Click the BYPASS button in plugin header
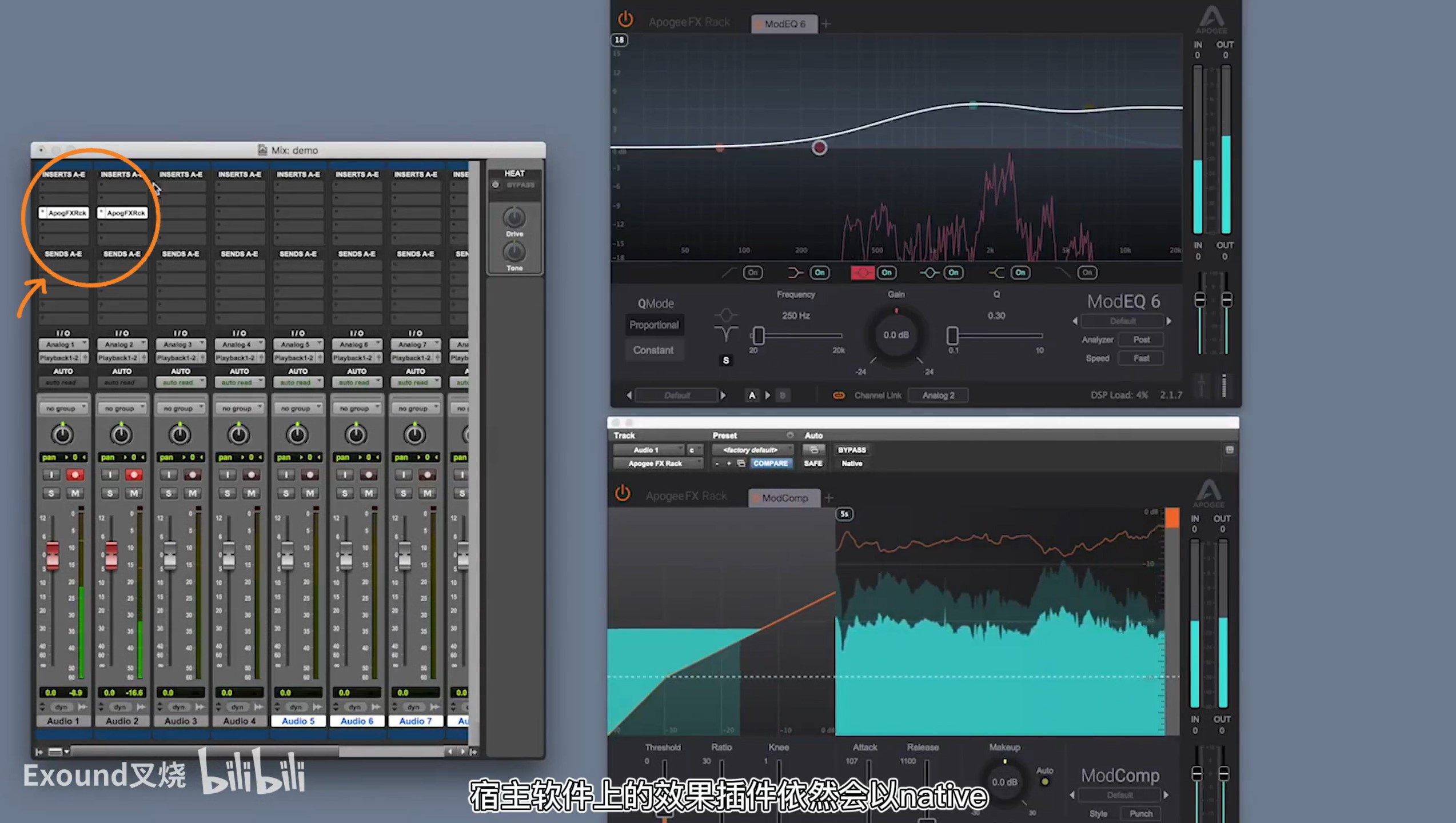The image size is (1456, 823). (x=852, y=450)
